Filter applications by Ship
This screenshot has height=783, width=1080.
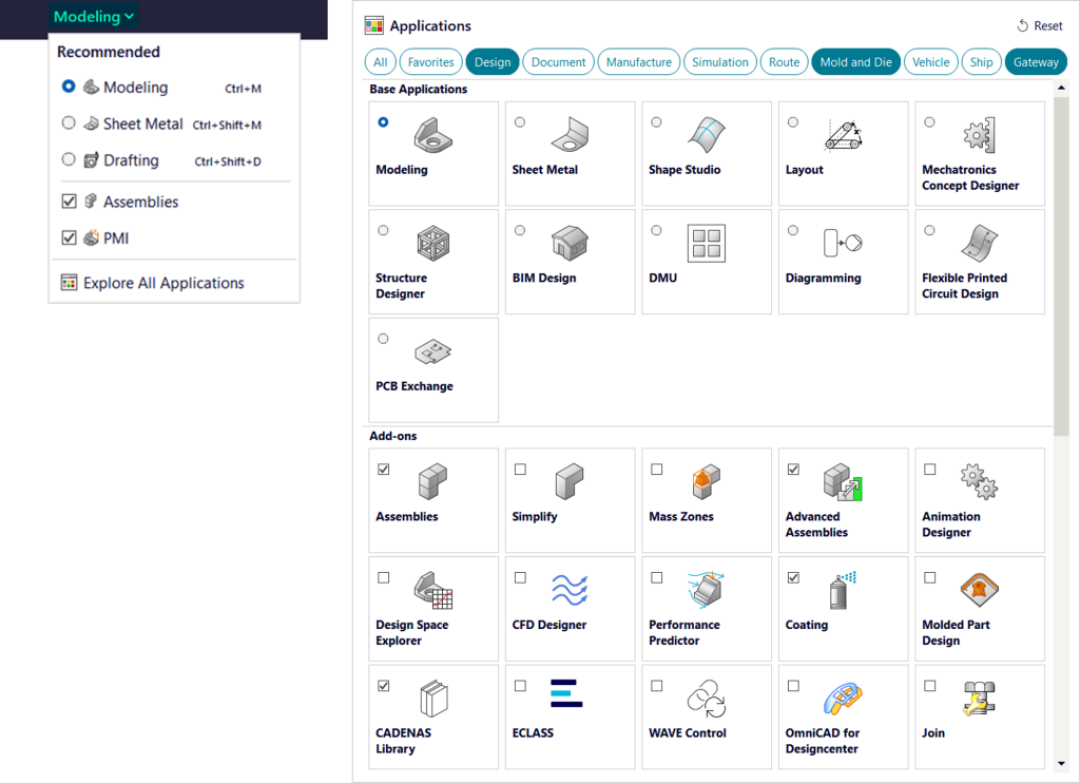point(981,62)
